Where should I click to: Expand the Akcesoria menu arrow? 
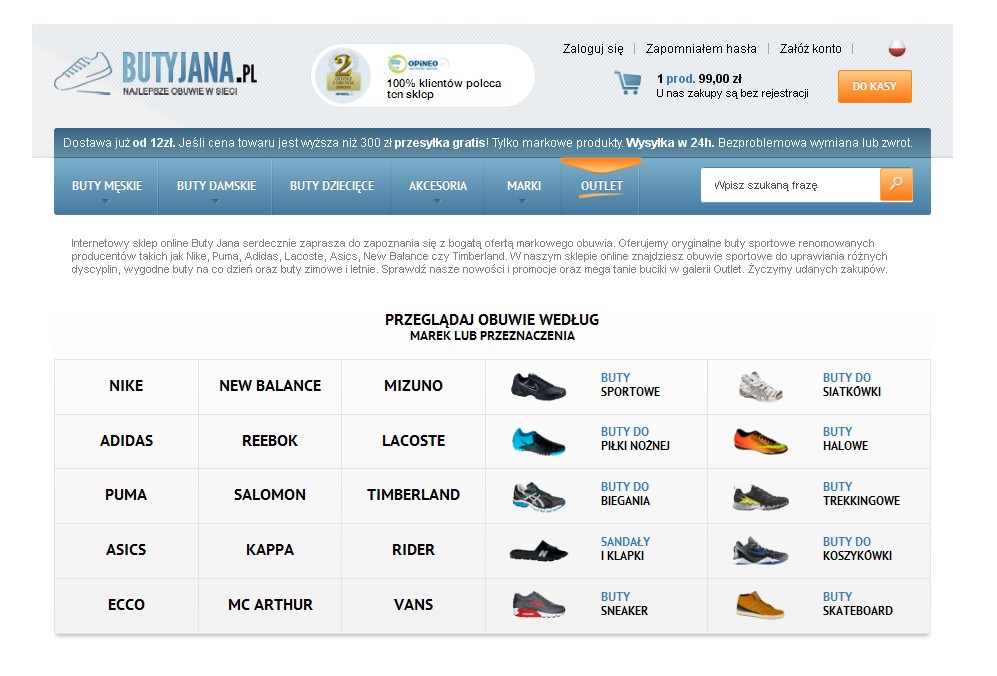pos(437,201)
